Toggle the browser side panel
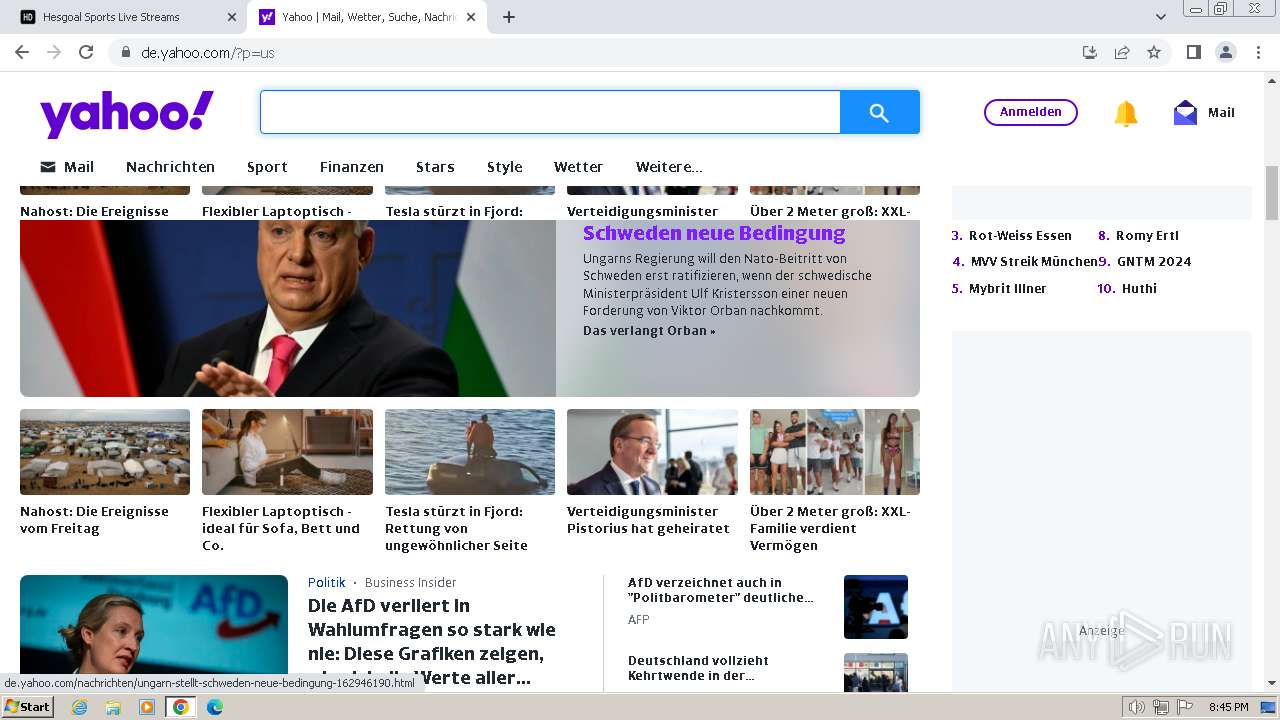The height and width of the screenshot is (720, 1280). (1193, 52)
